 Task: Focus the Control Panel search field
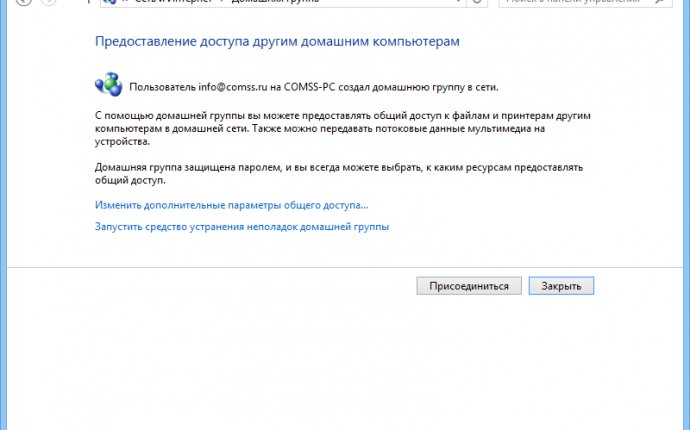[585, 3]
